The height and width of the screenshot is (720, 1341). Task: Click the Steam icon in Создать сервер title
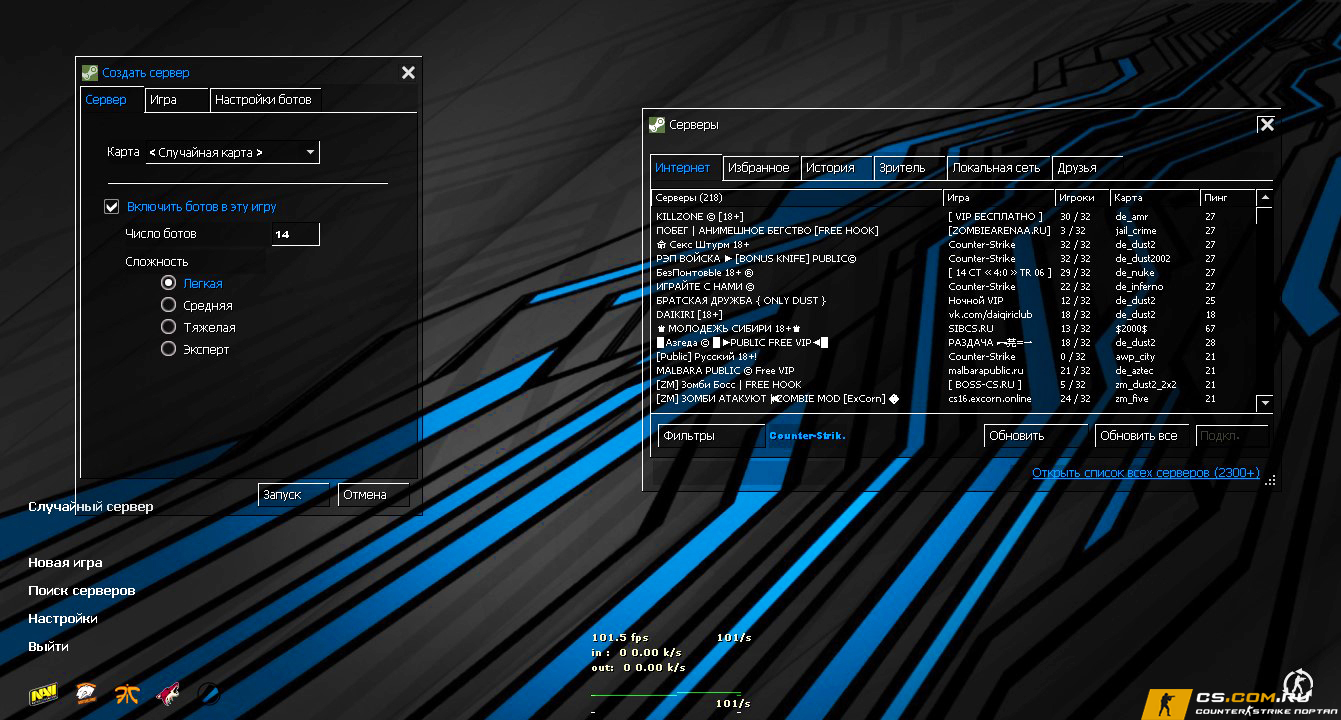coord(90,72)
